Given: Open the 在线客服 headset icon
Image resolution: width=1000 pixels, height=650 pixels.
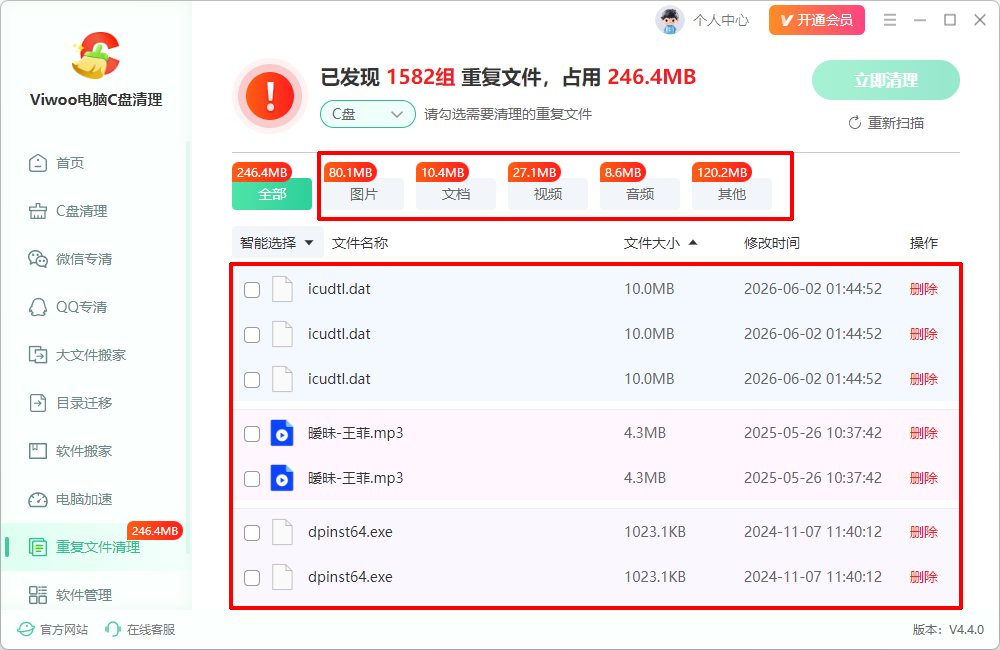Looking at the screenshot, I should [x=112, y=630].
